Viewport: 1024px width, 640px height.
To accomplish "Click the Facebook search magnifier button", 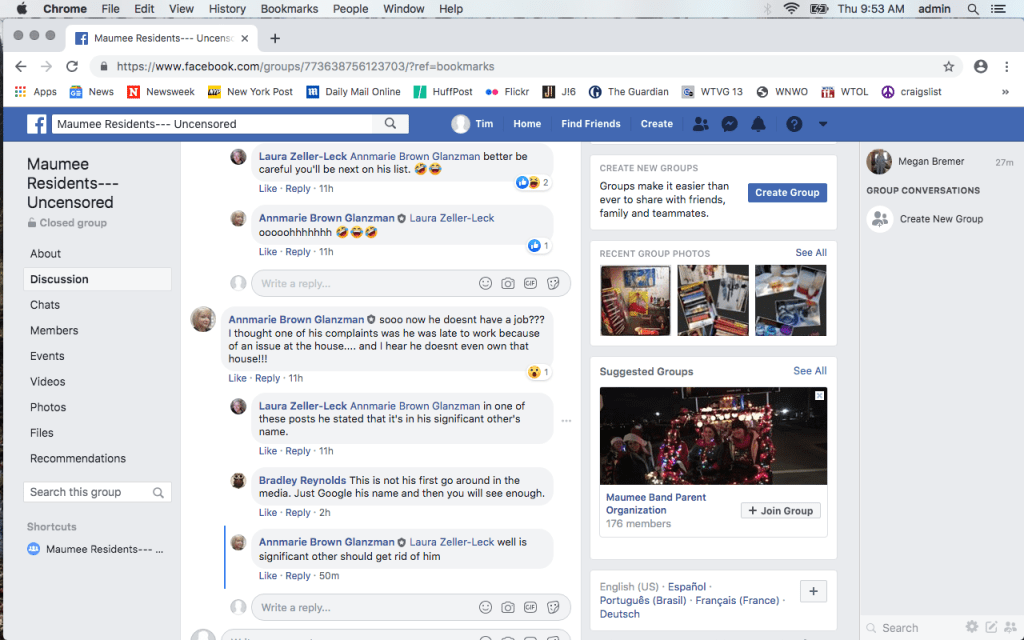I will [390, 124].
